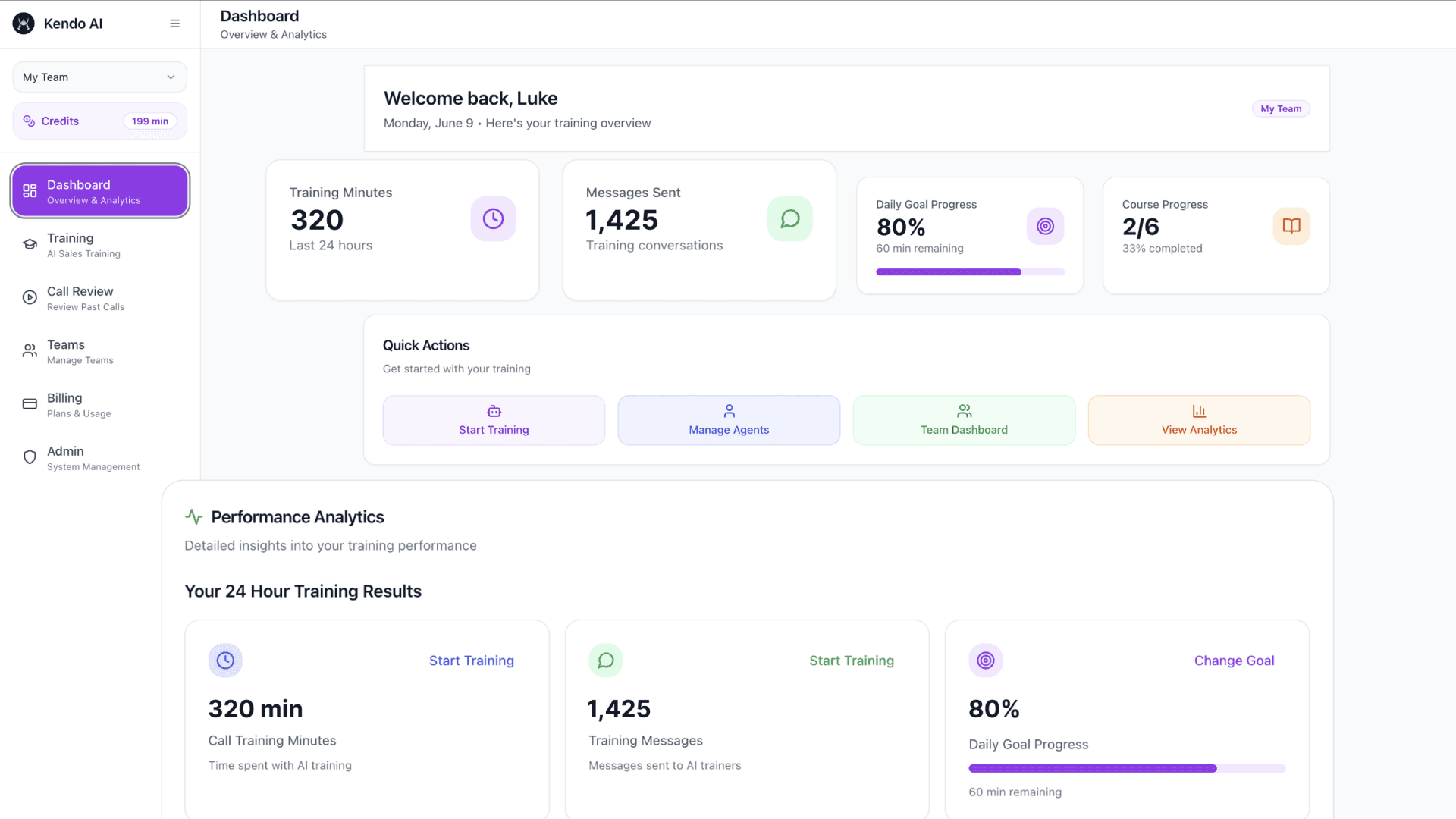Click the Quick Actions heading
The image size is (1456, 819).
coord(425,346)
